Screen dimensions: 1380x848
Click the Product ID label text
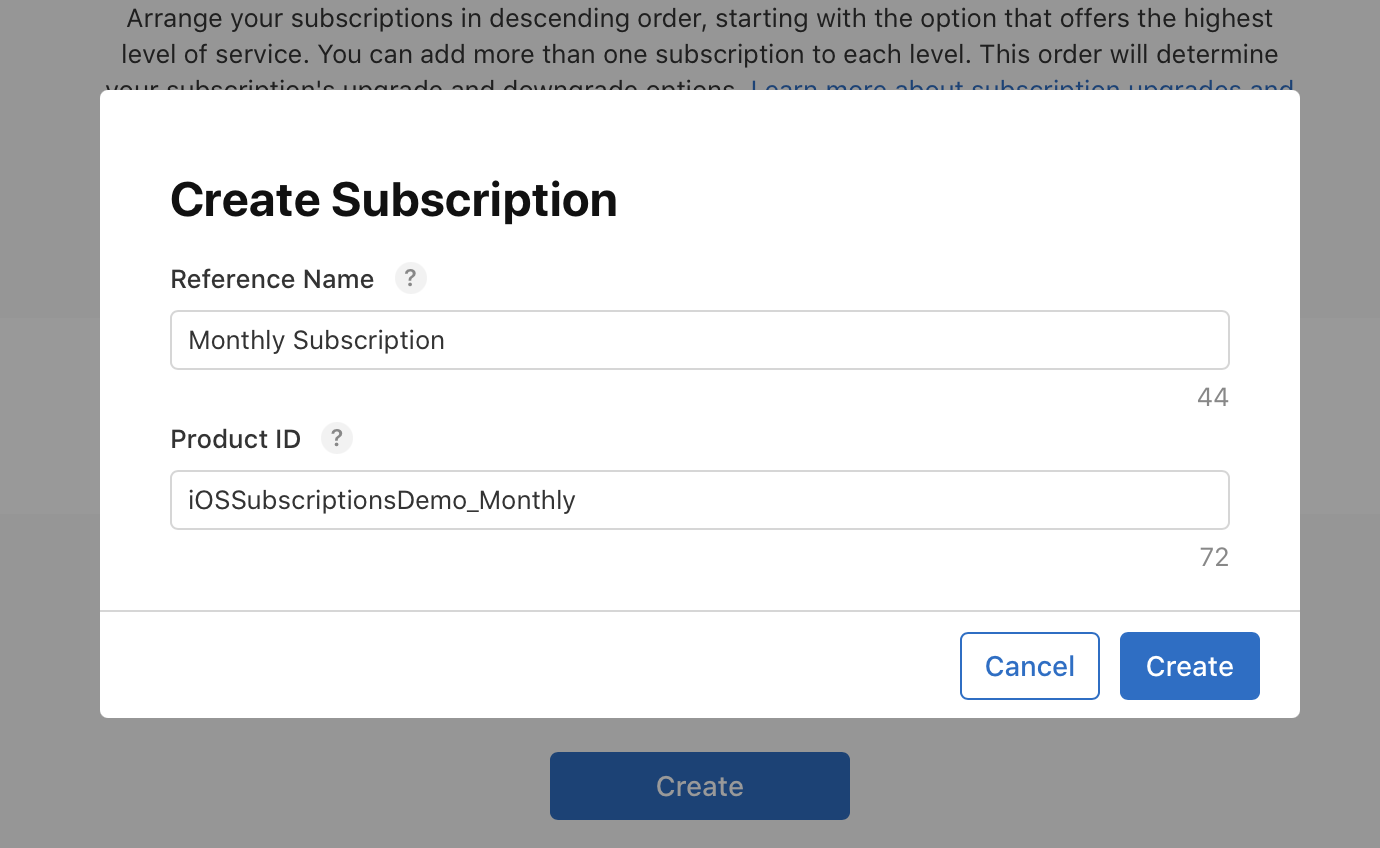[x=236, y=439]
